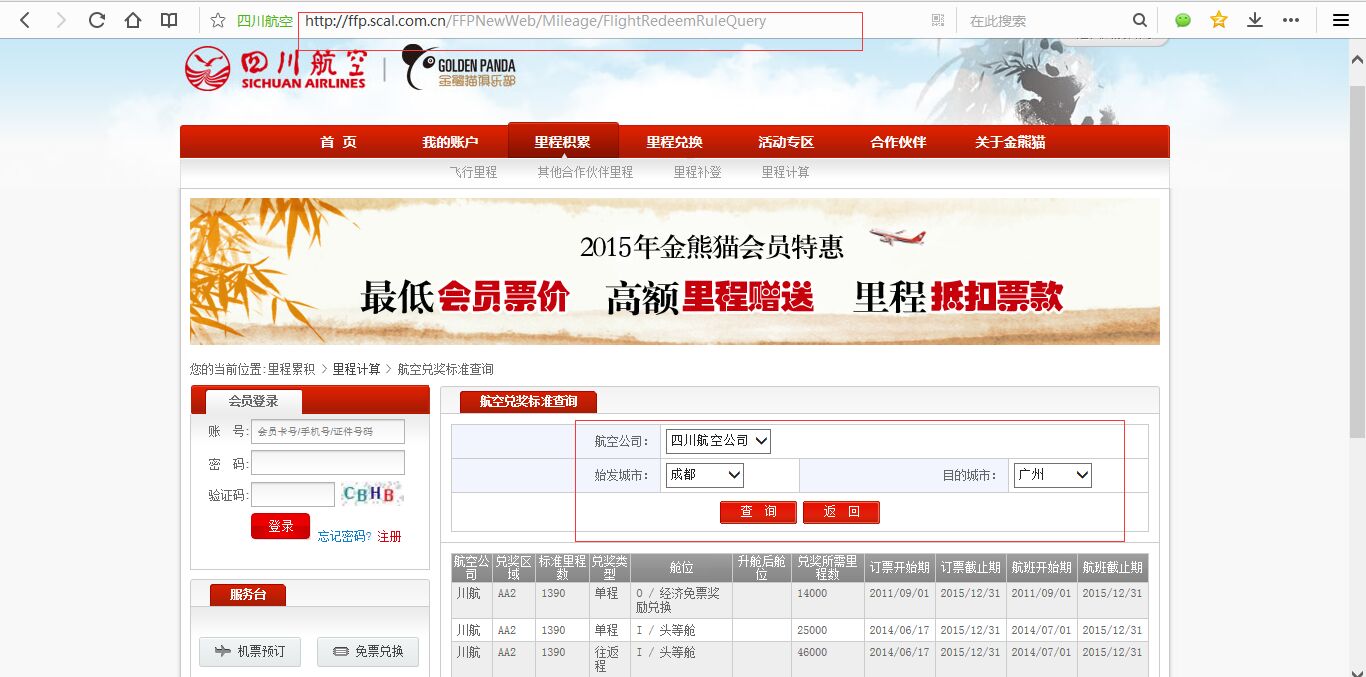Open the three-dots more tools icon
This screenshot has height=677, width=1366.
(x=1291, y=20)
